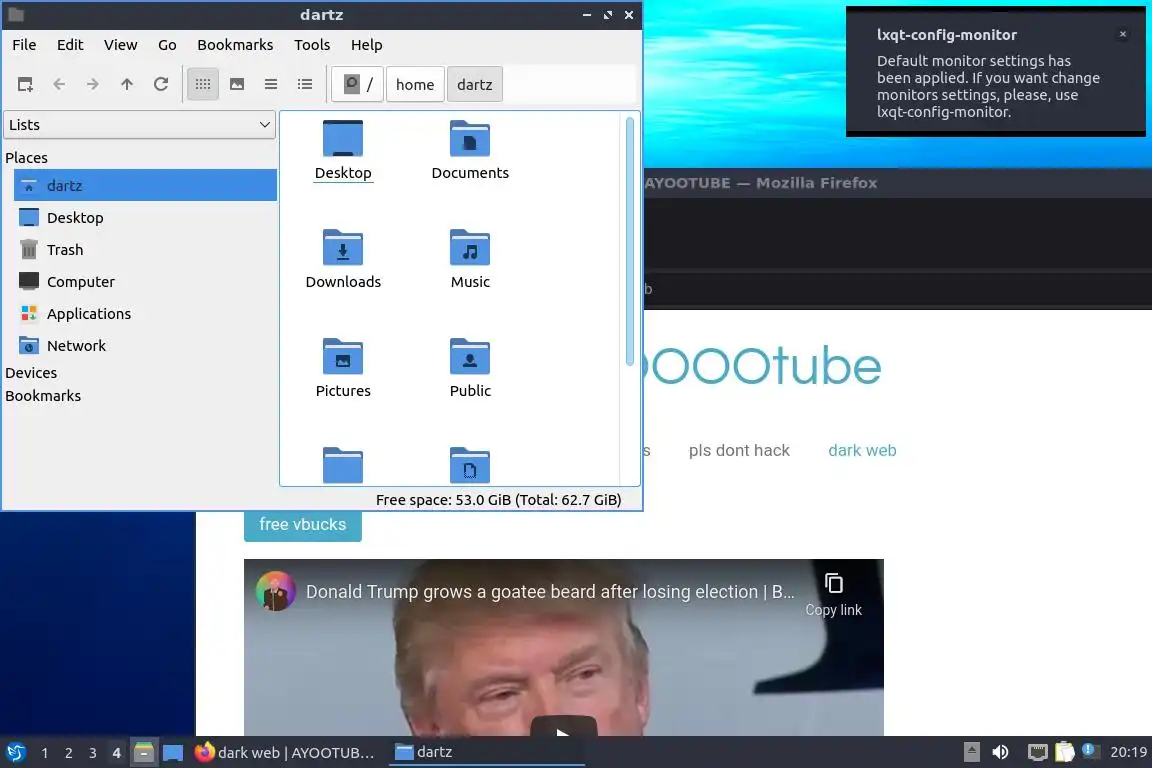The height and width of the screenshot is (768, 1152).
Task: Go forward with the right arrow toolbar icon
Action: click(93, 85)
